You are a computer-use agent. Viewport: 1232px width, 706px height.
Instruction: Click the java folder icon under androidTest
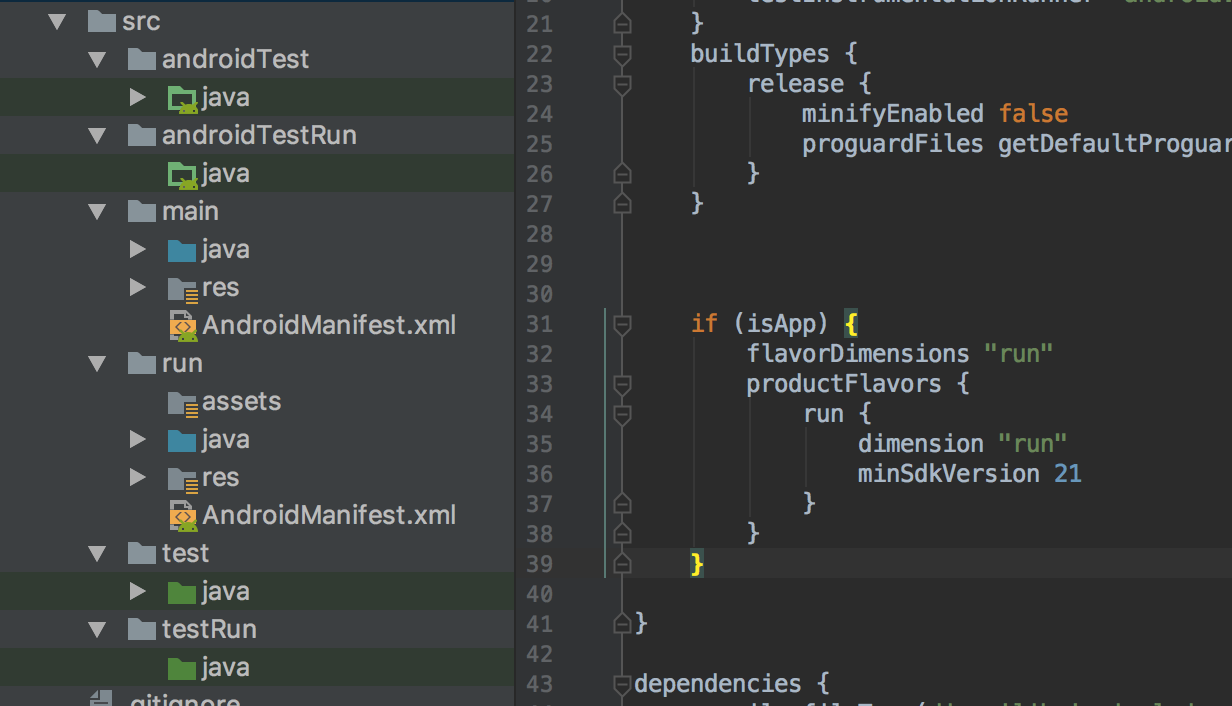click(182, 98)
